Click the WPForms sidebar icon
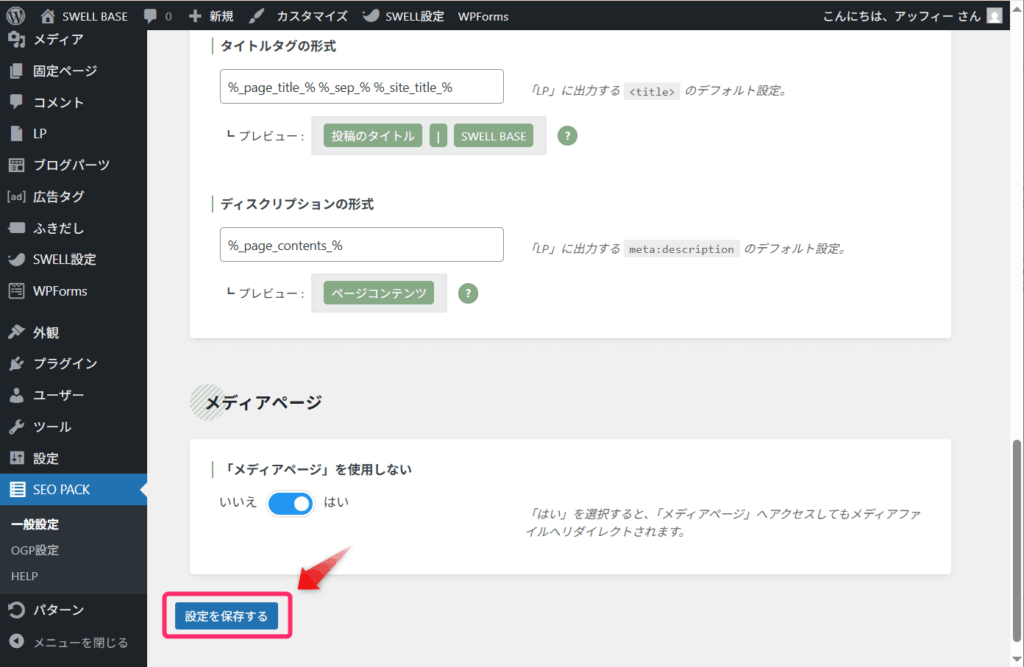This screenshot has width=1024, height=667. click(x=16, y=291)
